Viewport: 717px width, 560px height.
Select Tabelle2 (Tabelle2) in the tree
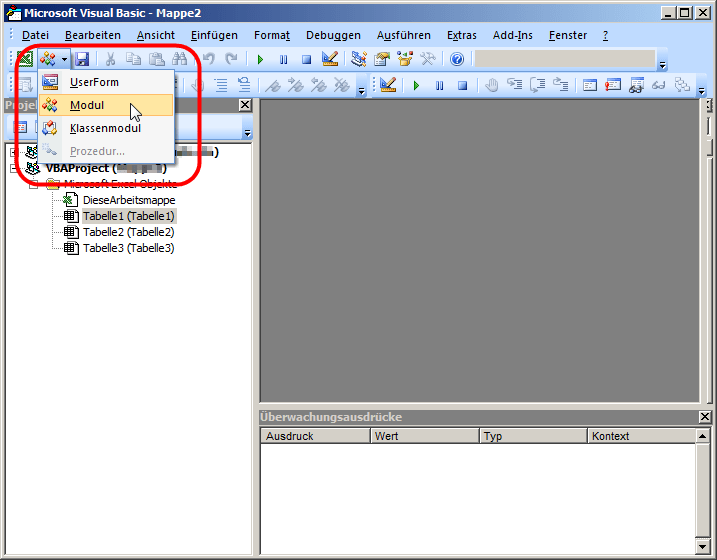click(128, 232)
